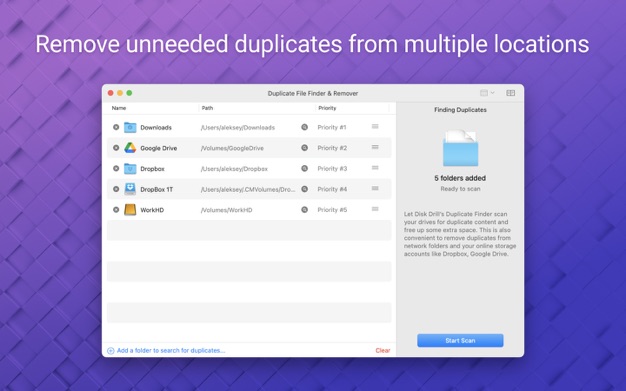Sort by the Path column header

[x=207, y=108]
